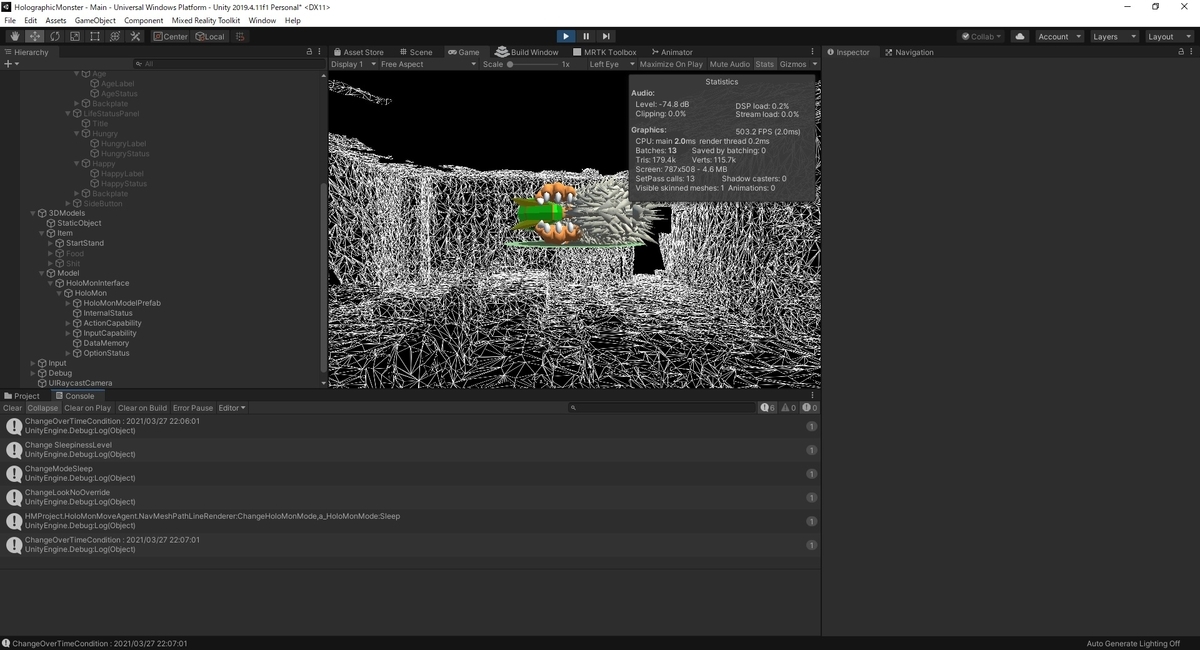Toggle Mute Audio in the Game view
Viewport: 1200px width, 650px height.
point(729,63)
